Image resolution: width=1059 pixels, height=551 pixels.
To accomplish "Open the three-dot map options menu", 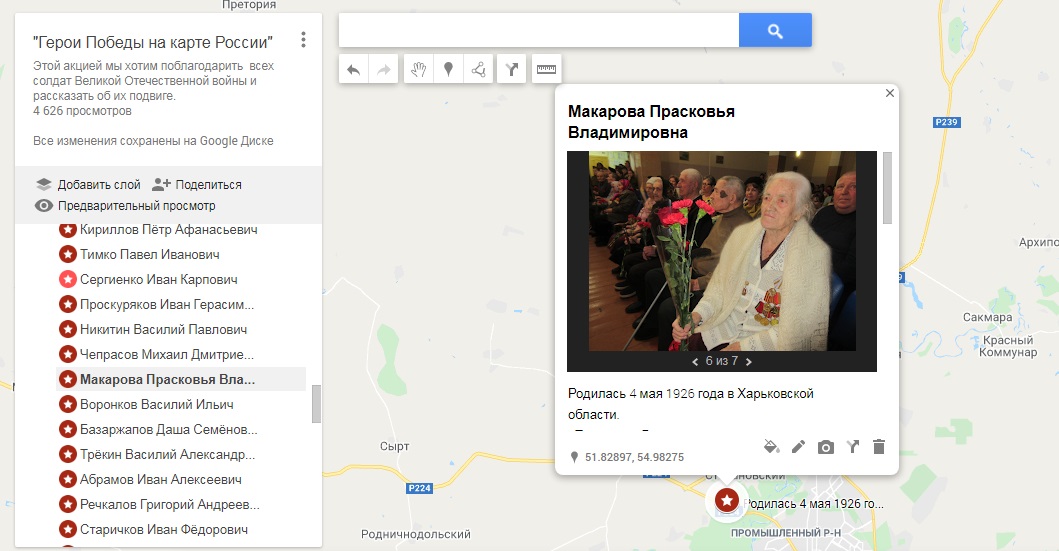I will [x=303, y=40].
